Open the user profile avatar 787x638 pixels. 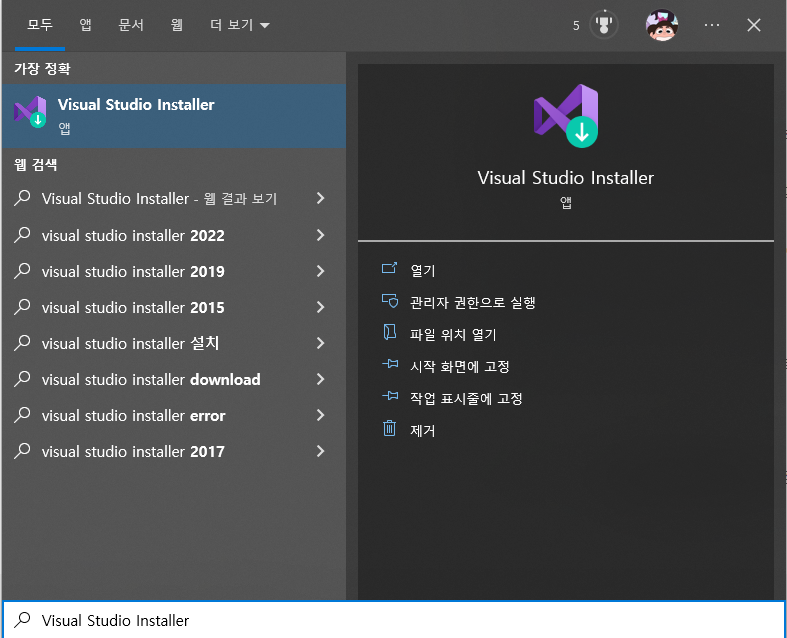662,25
